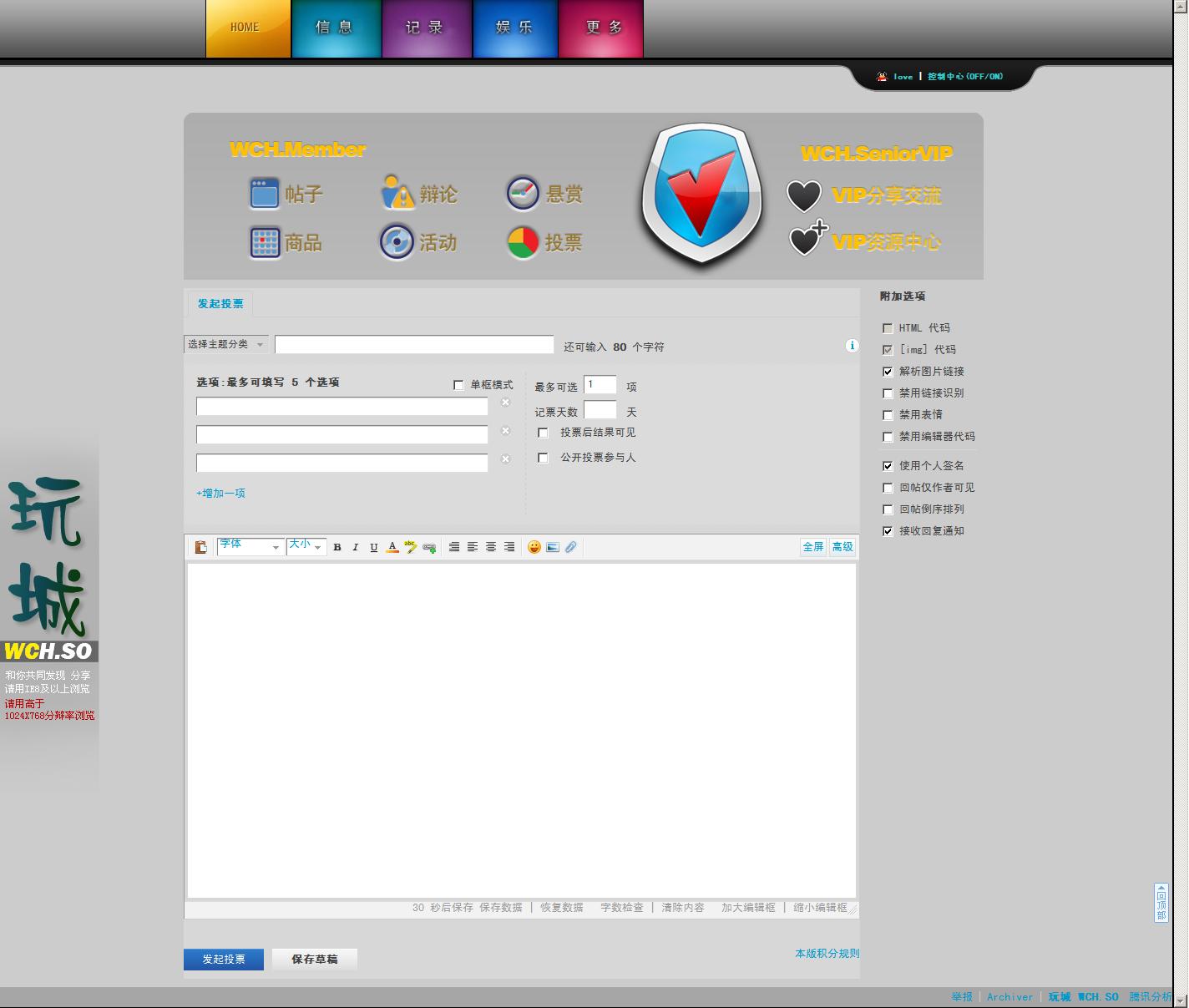The height and width of the screenshot is (1008, 1189).
Task: Enable 回帖倒序排列 checkbox
Action: click(x=888, y=509)
